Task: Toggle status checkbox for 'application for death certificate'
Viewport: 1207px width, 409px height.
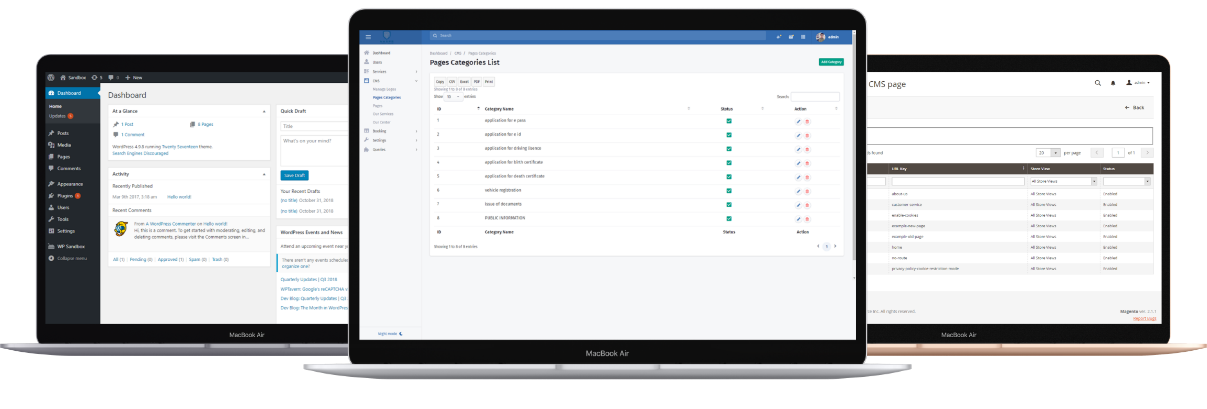Action: pyautogui.click(x=729, y=175)
